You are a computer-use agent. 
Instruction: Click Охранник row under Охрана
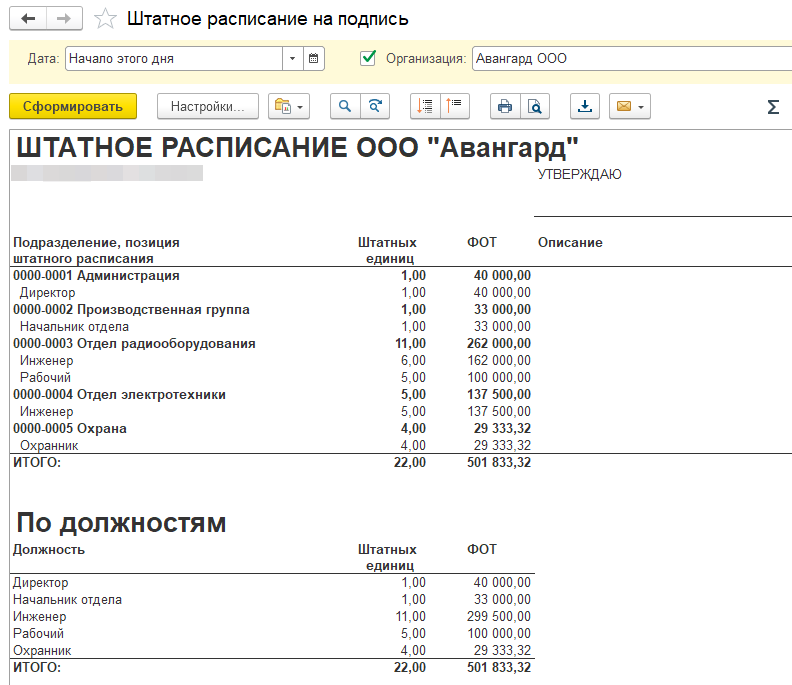click(49, 446)
